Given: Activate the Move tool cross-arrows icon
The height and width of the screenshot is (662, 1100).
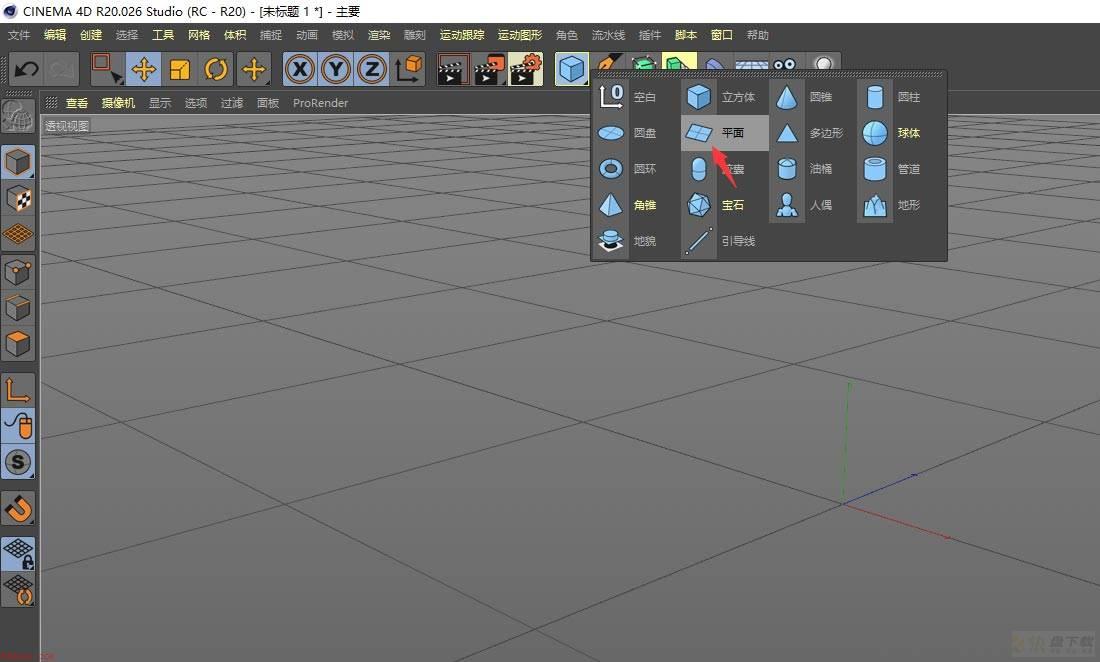Looking at the screenshot, I should pos(144,69).
